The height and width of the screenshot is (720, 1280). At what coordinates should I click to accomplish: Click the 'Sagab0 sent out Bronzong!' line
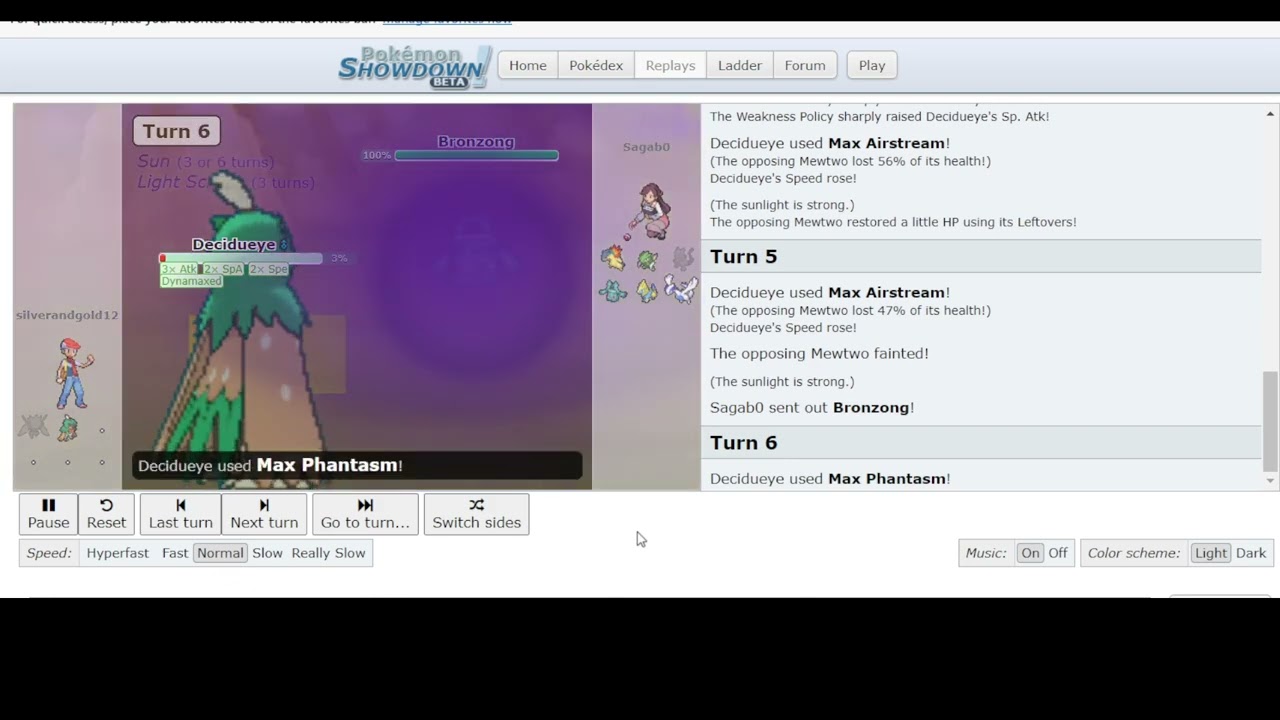point(812,408)
